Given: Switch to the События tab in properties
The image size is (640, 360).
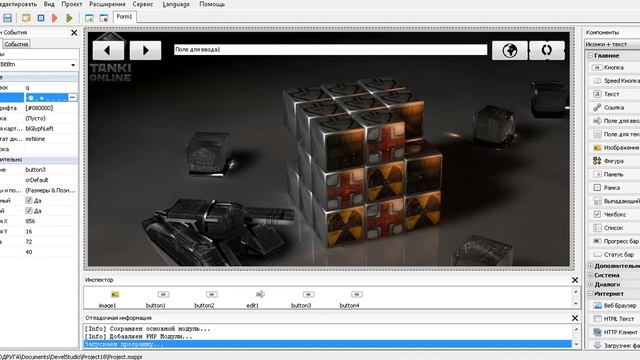Looking at the screenshot, I should (16, 44).
